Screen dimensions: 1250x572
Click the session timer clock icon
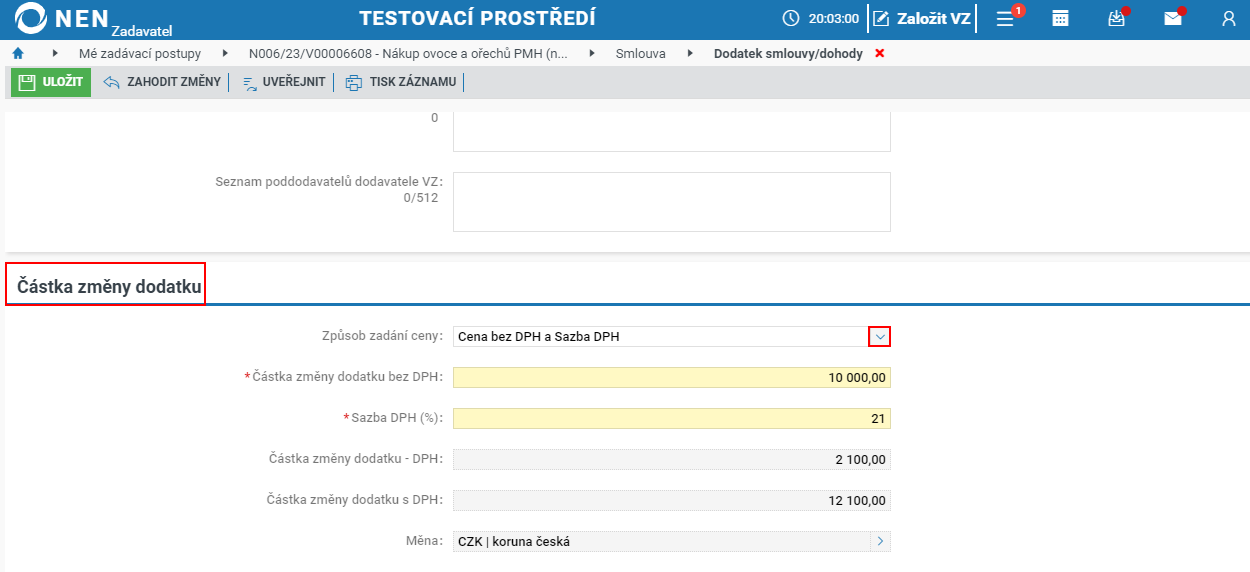coord(791,19)
